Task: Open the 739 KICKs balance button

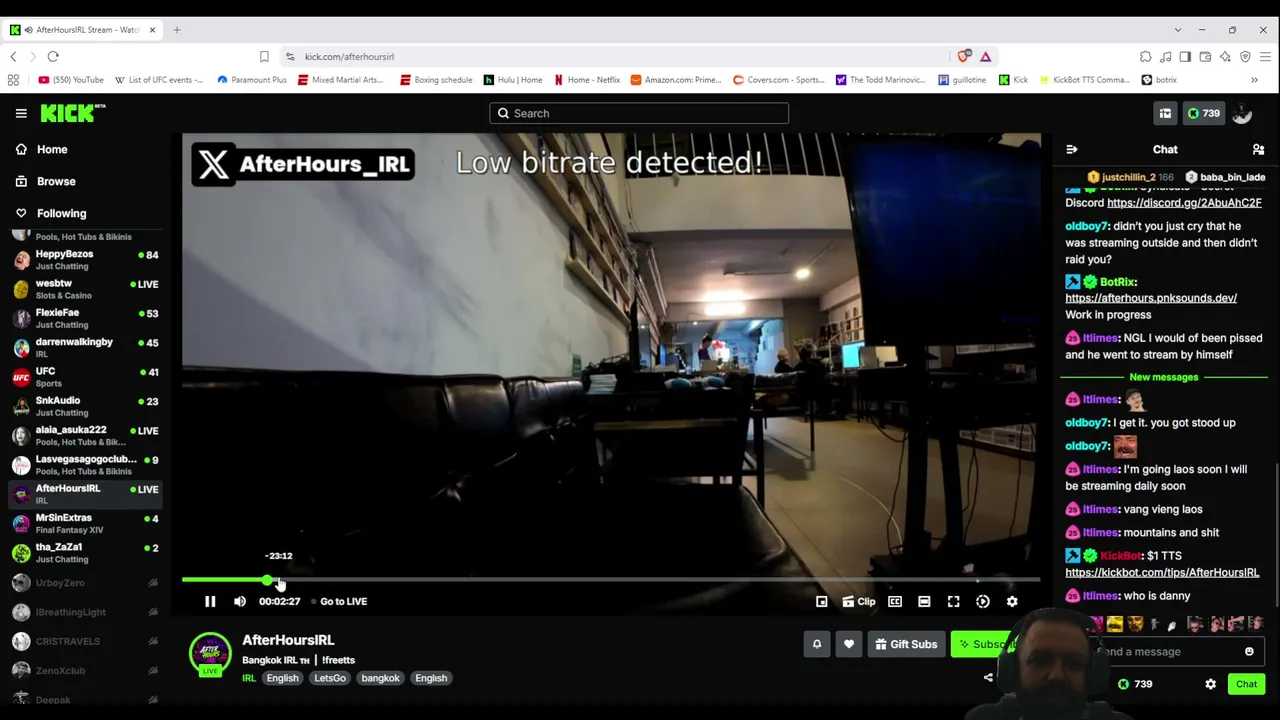Action: pyautogui.click(x=1203, y=113)
